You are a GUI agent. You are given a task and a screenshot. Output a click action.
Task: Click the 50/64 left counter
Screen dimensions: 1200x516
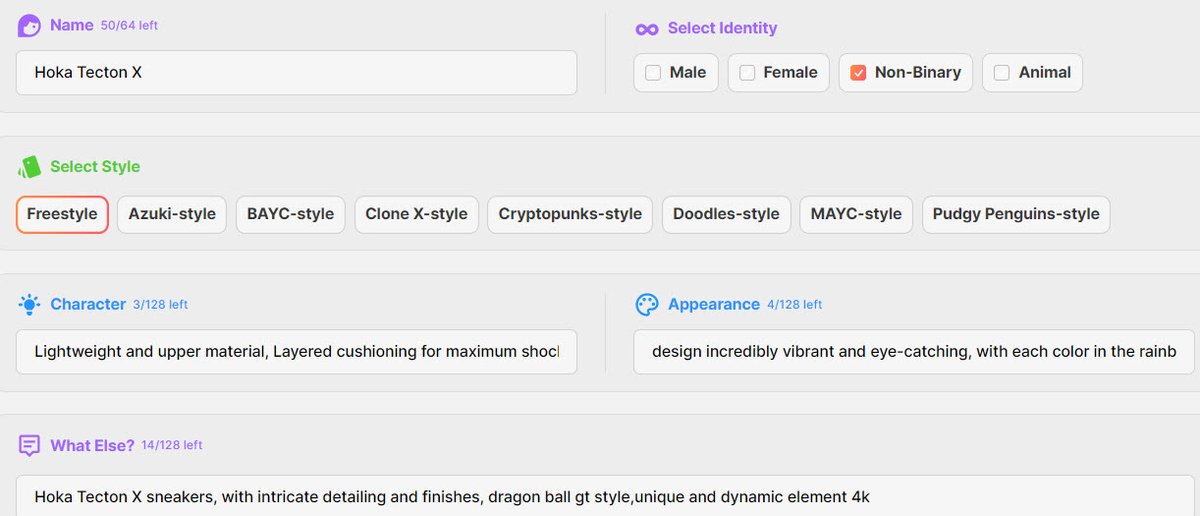tap(130, 26)
